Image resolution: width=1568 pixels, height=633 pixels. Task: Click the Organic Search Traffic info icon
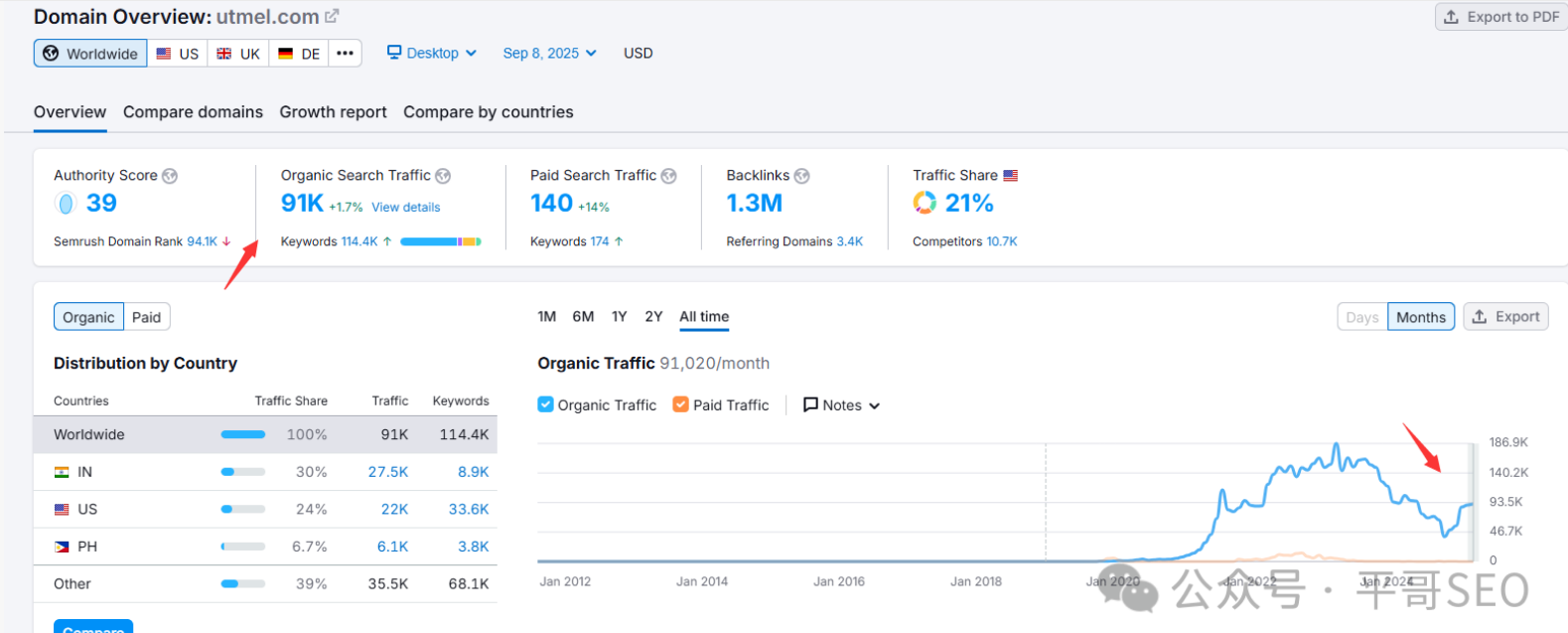(x=443, y=176)
